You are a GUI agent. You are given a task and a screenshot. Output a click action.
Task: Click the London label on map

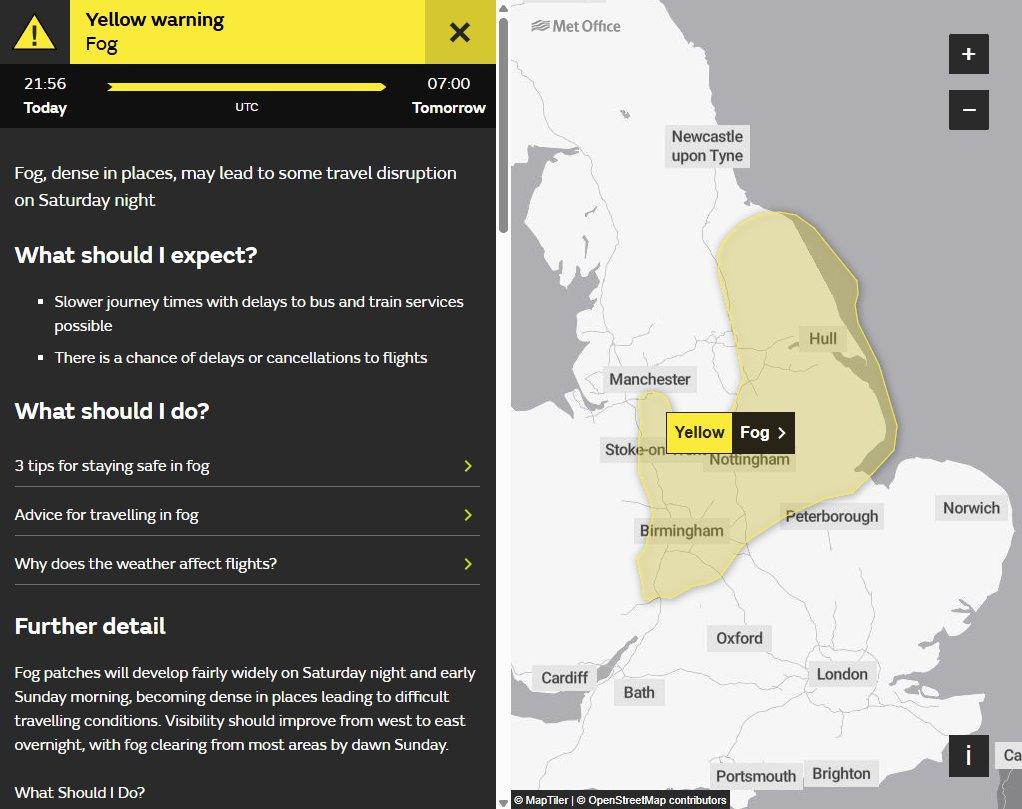click(842, 674)
